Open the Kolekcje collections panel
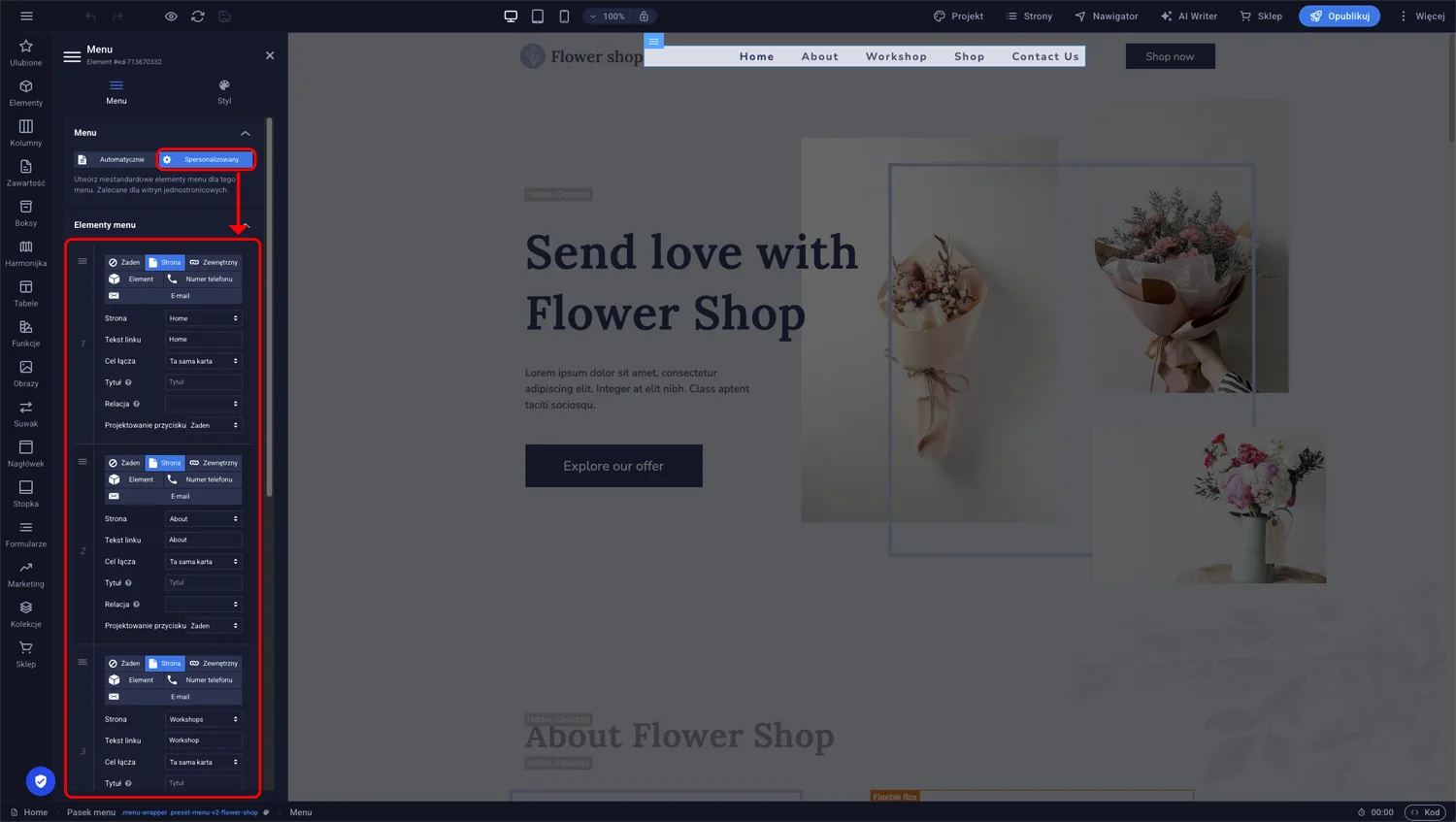The image size is (1456, 822). coord(25,614)
